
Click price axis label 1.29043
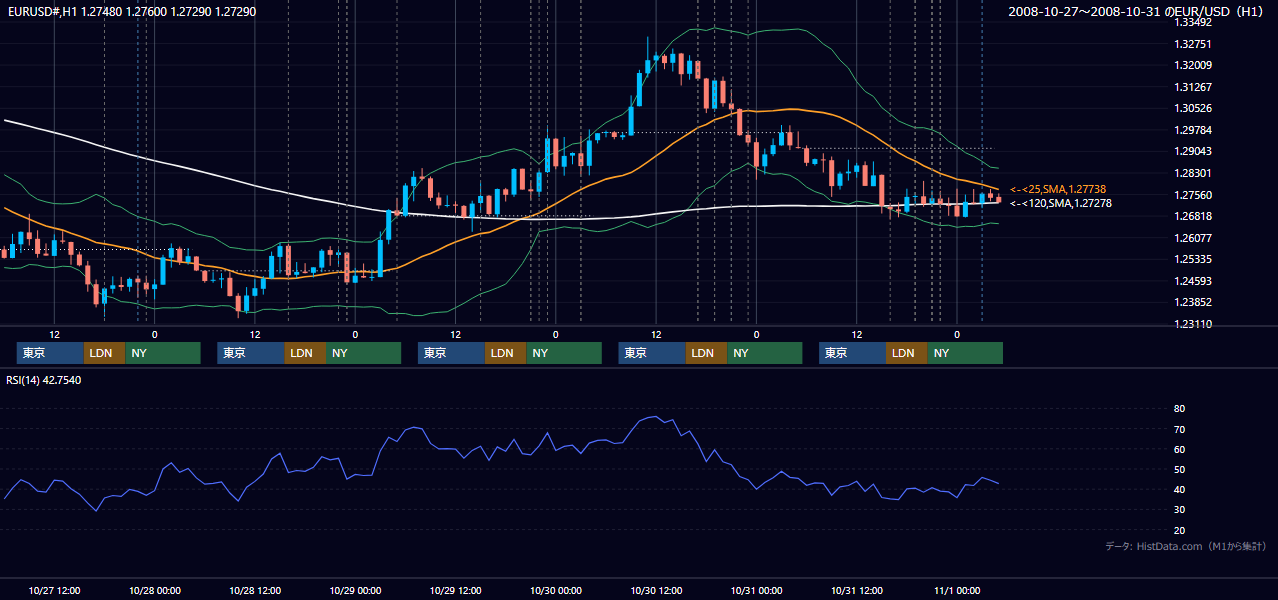tap(1194, 151)
